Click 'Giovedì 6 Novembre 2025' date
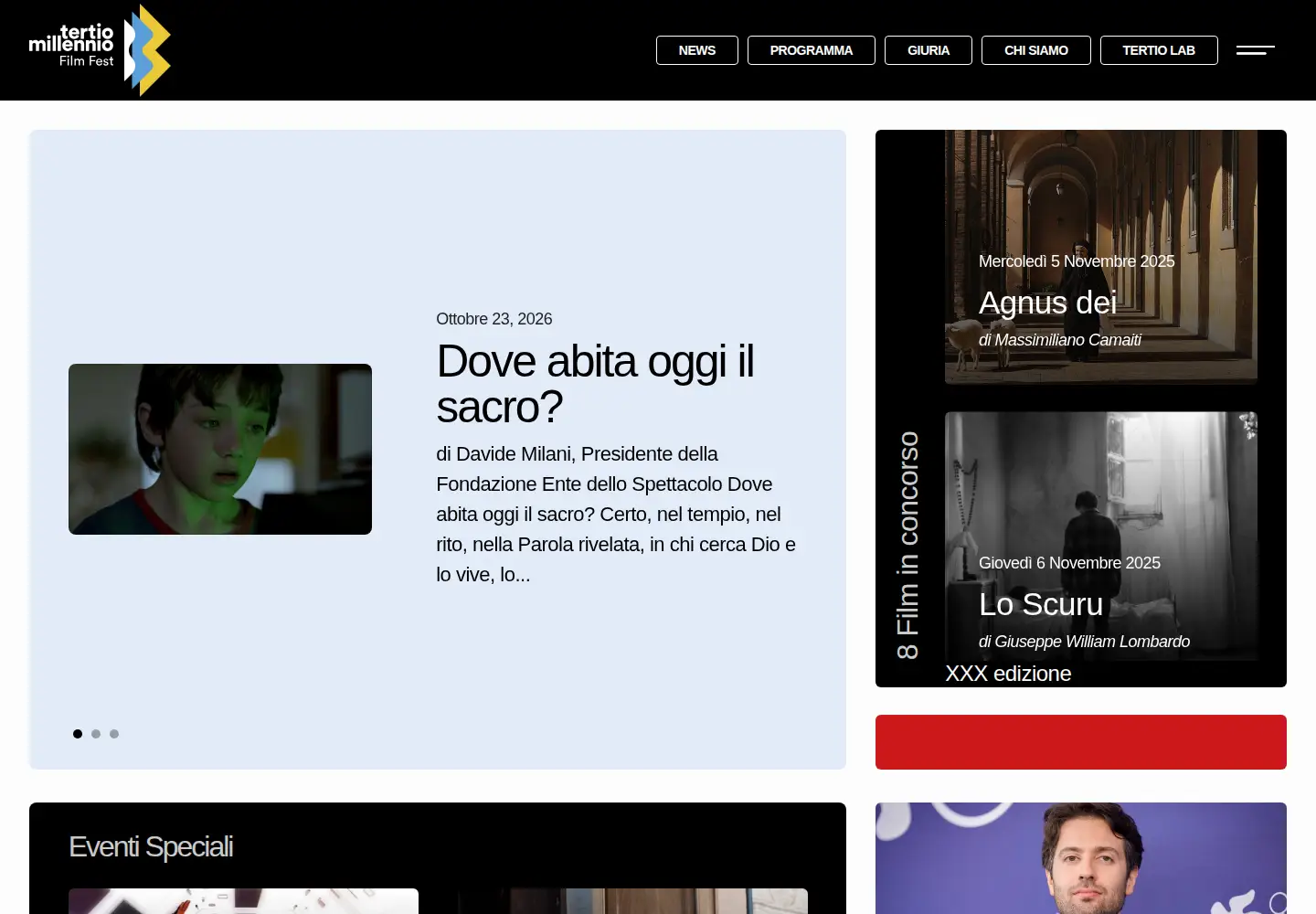This screenshot has width=1316, height=914. [x=1069, y=563]
